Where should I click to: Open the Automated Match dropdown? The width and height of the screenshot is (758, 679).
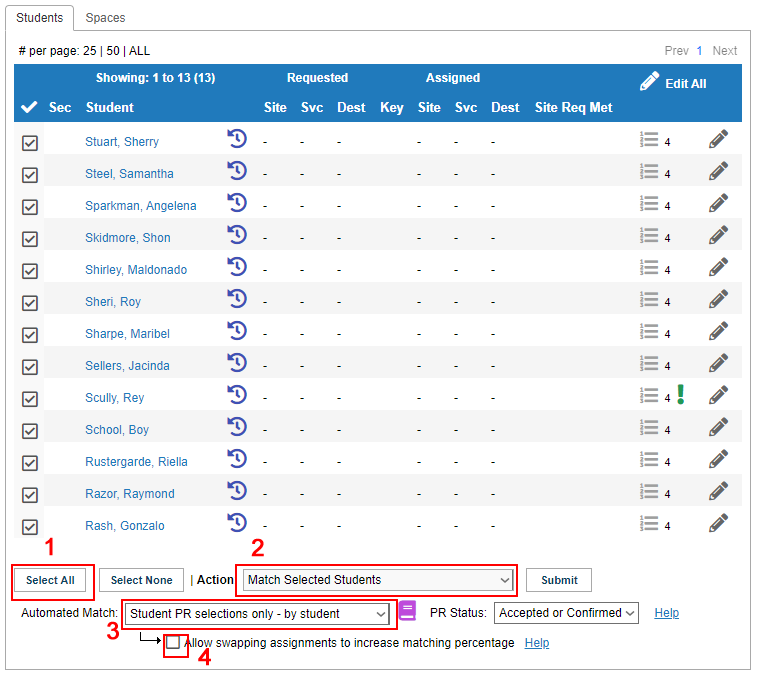(x=257, y=614)
